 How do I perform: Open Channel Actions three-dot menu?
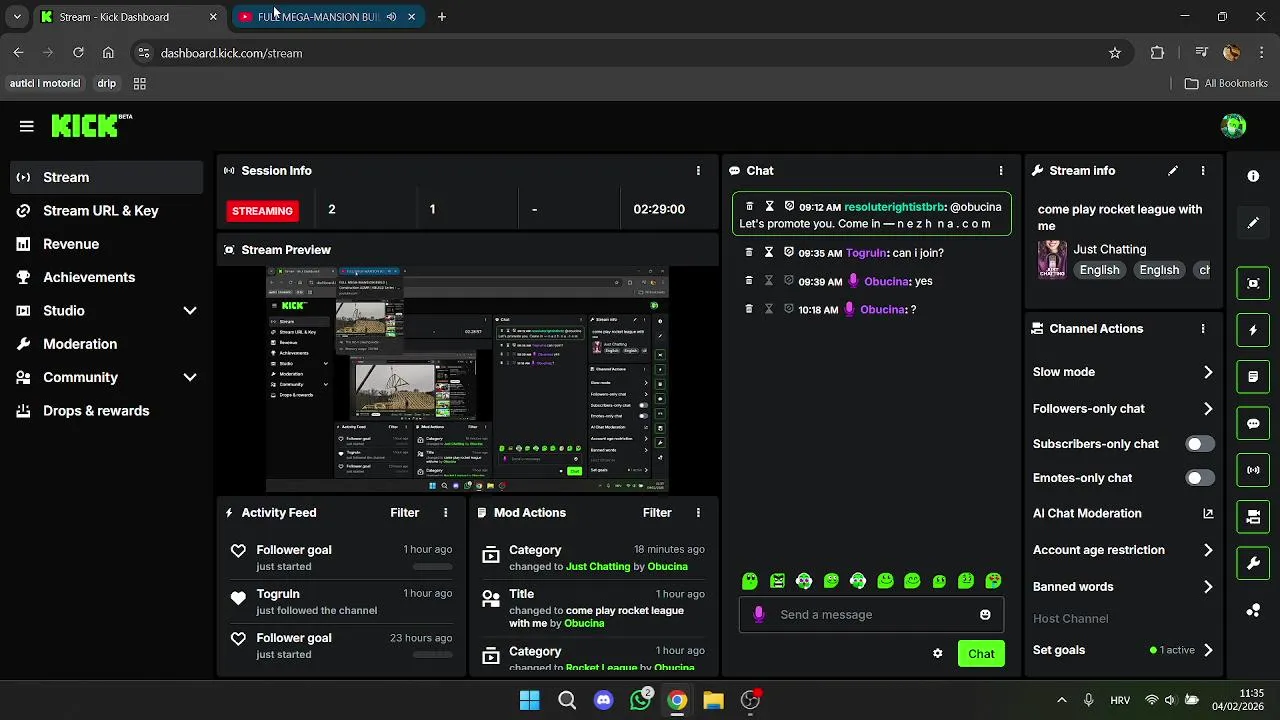(x=1203, y=329)
